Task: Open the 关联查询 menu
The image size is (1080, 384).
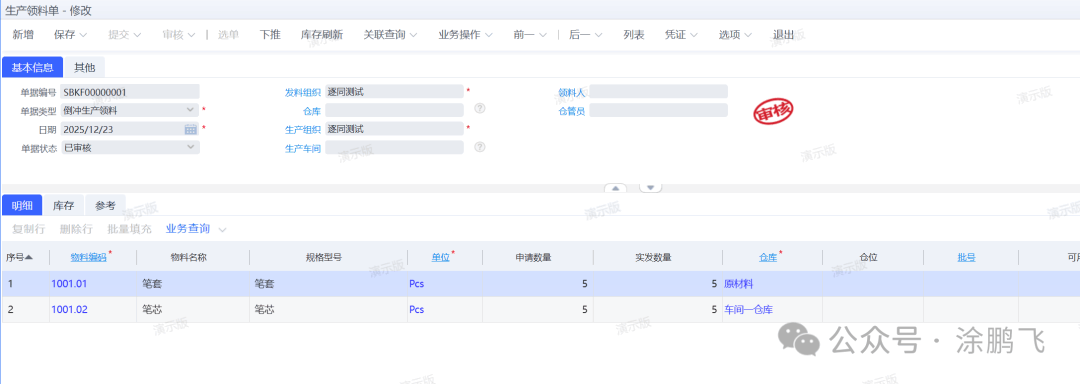Action: pyautogui.click(x=391, y=34)
